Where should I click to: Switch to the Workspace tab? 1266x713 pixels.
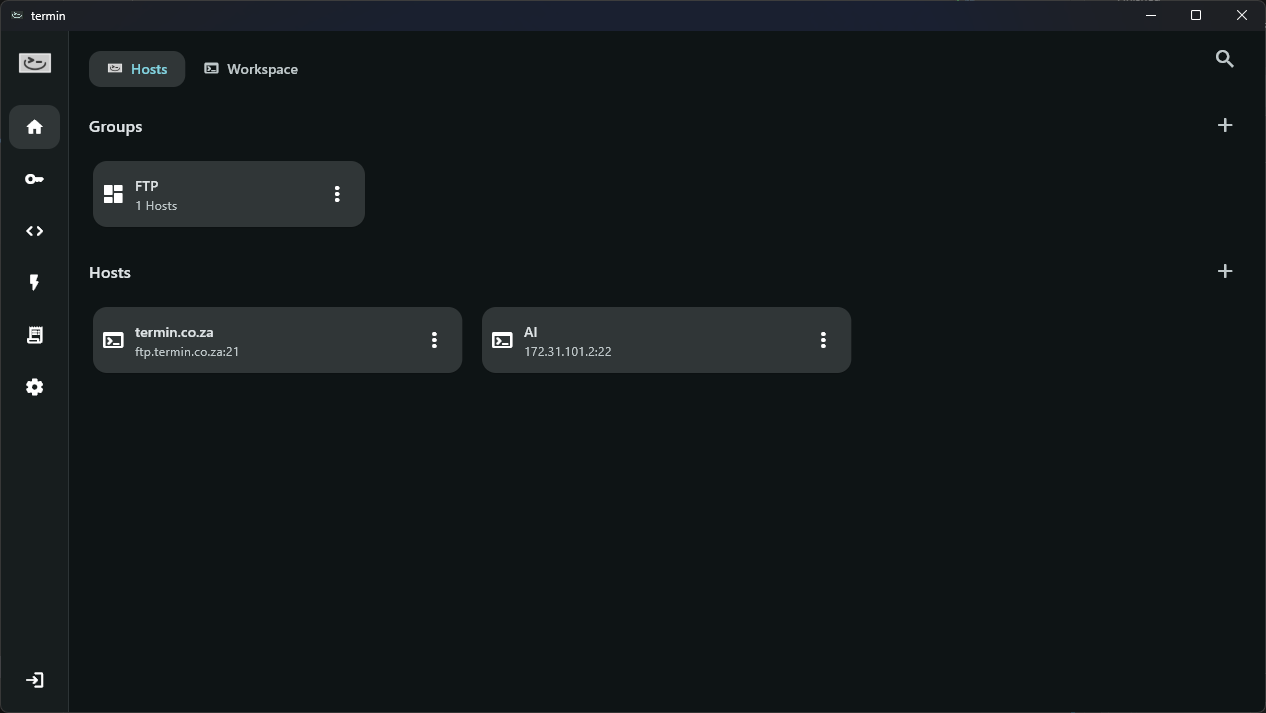[251, 69]
